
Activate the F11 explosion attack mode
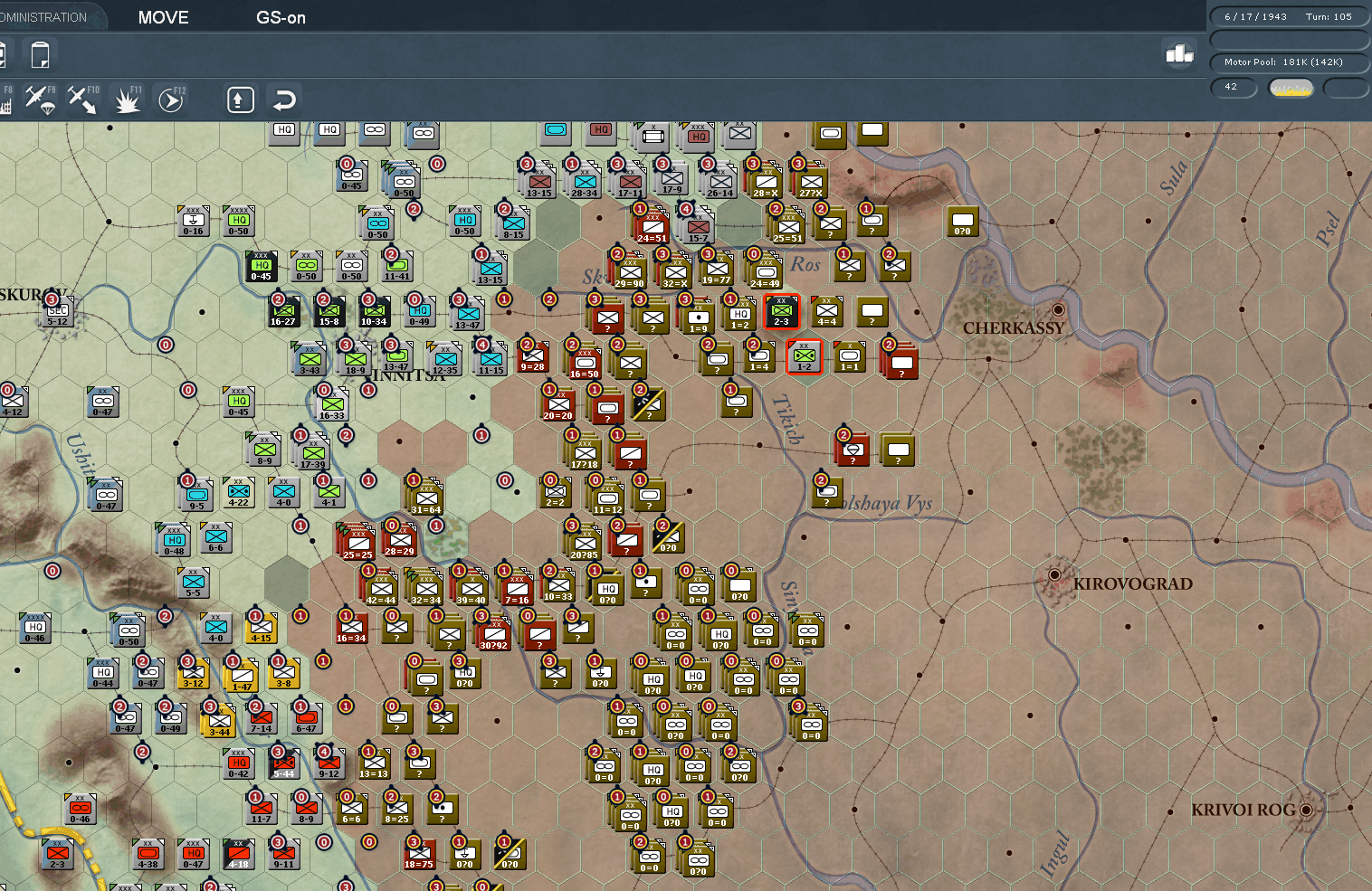coord(128,100)
